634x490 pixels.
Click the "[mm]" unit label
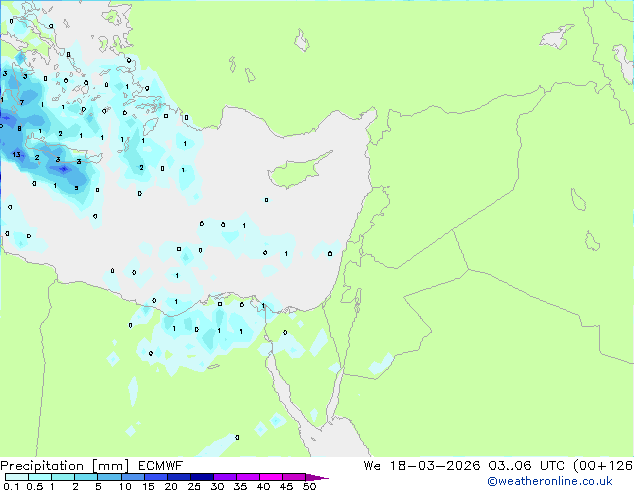click(111, 466)
